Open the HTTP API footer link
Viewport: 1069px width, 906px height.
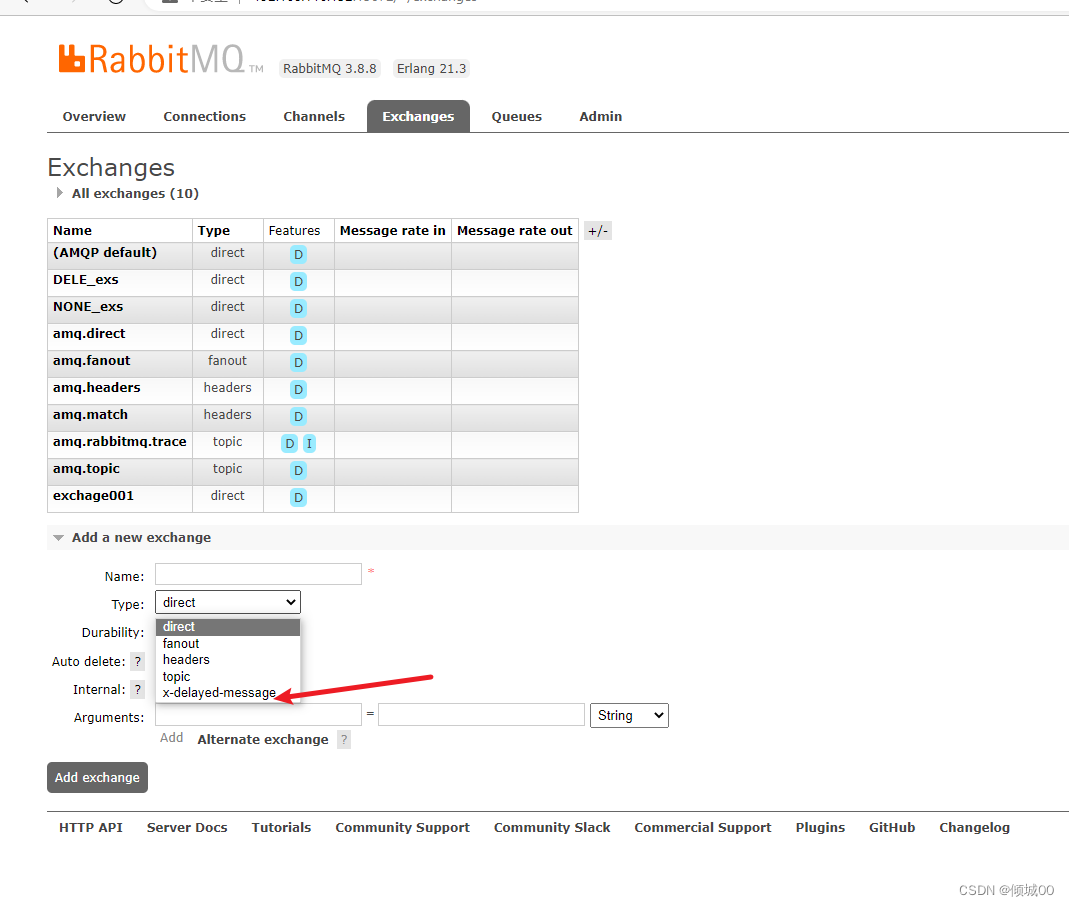tap(91, 828)
